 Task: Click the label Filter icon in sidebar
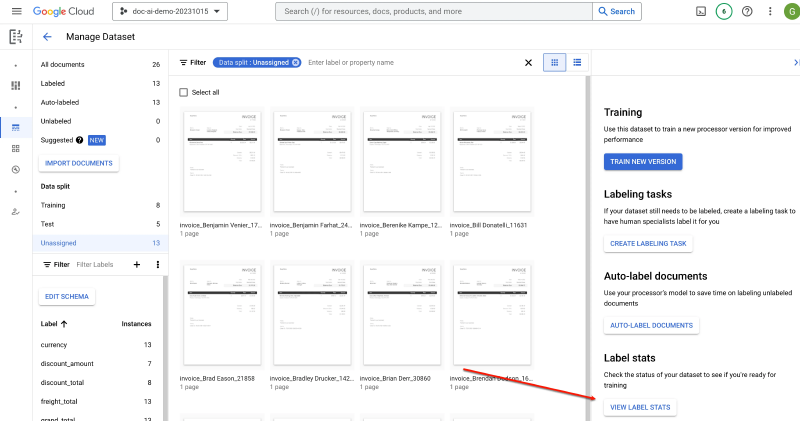[x=47, y=264]
